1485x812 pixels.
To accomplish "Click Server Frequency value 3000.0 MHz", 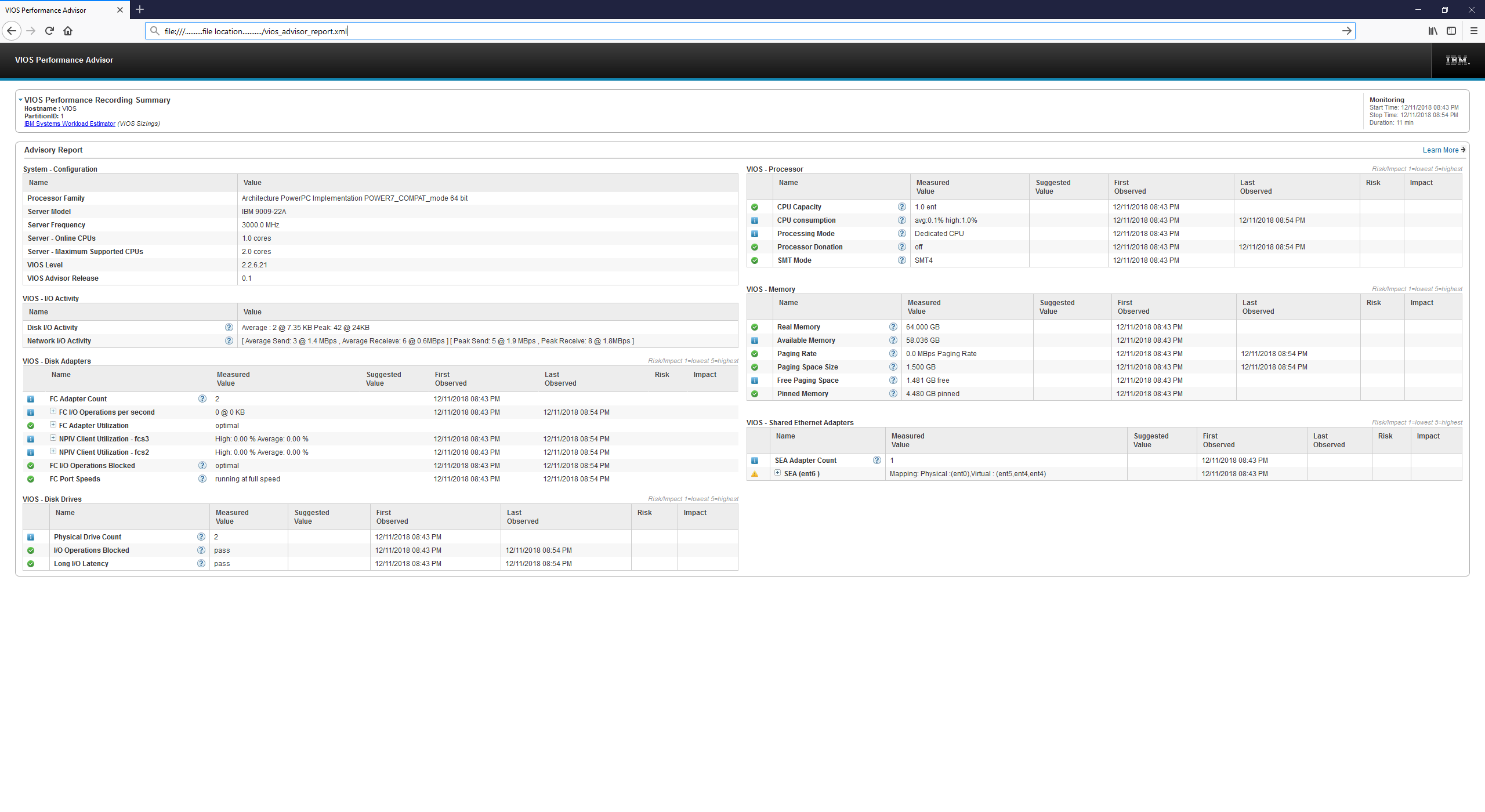I will [260, 225].
